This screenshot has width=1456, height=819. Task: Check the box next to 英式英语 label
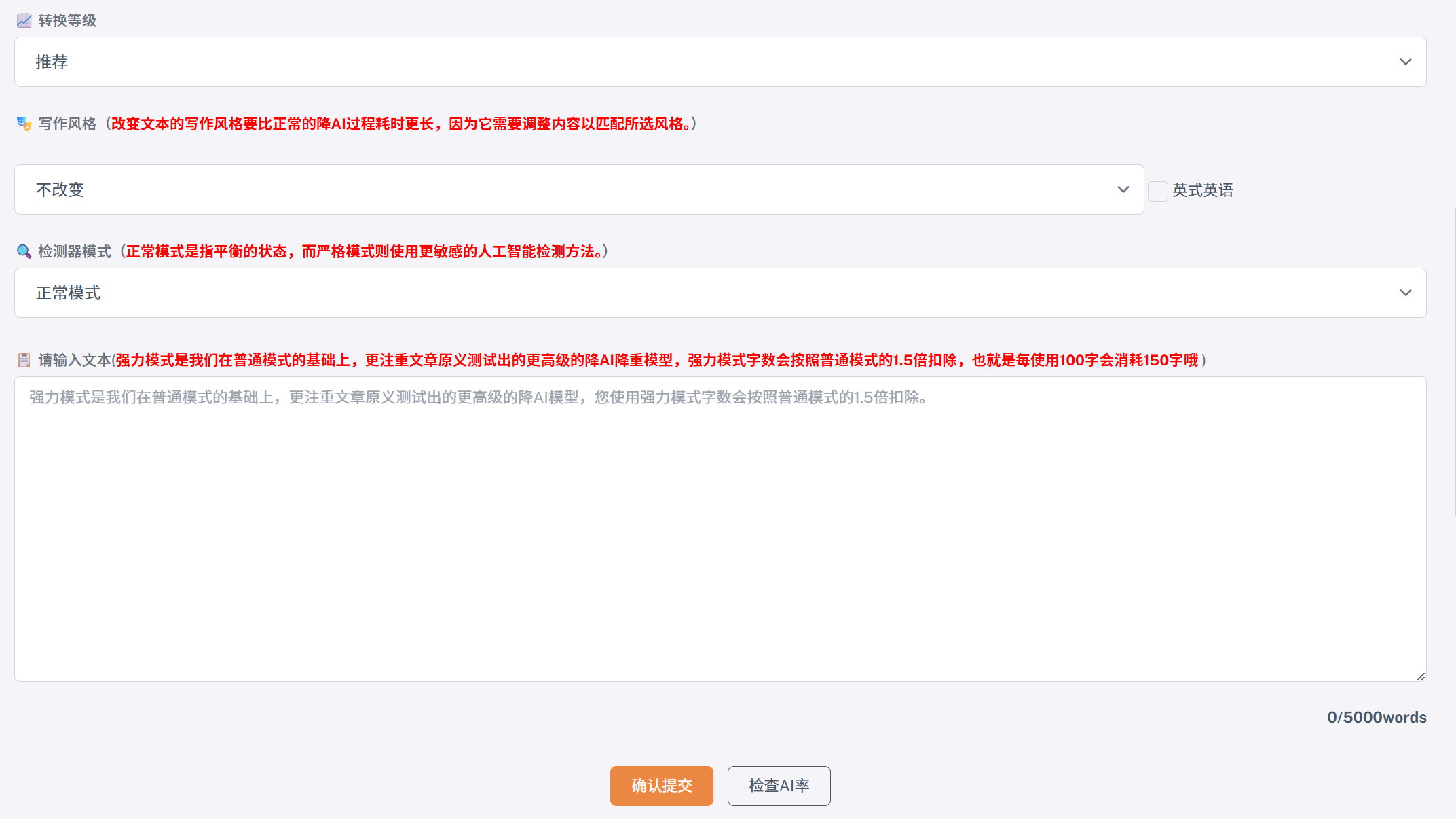(1157, 191)
